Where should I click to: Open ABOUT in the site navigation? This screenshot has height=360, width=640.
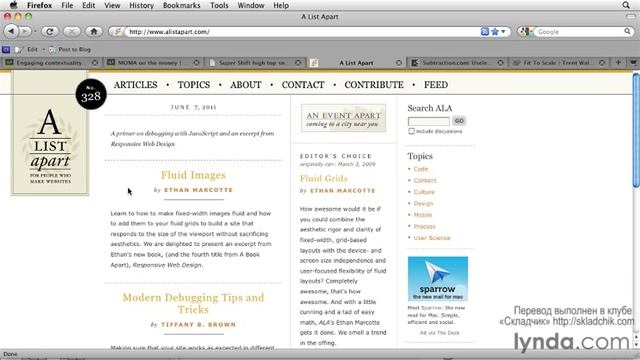point(246,85)
